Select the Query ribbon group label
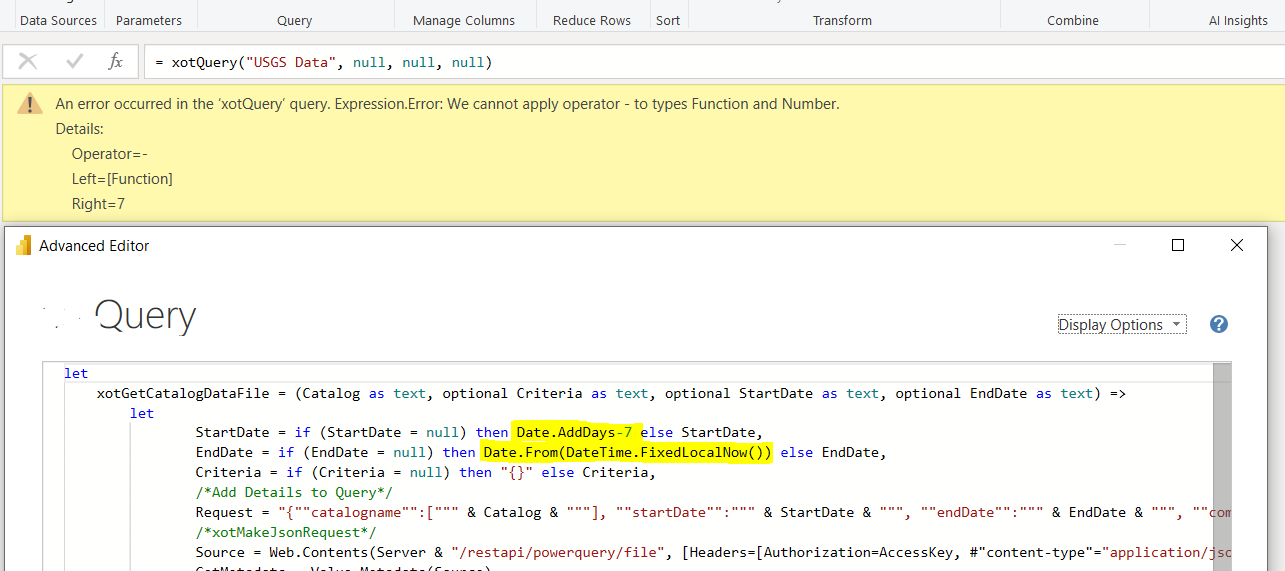 pos(294,20)
